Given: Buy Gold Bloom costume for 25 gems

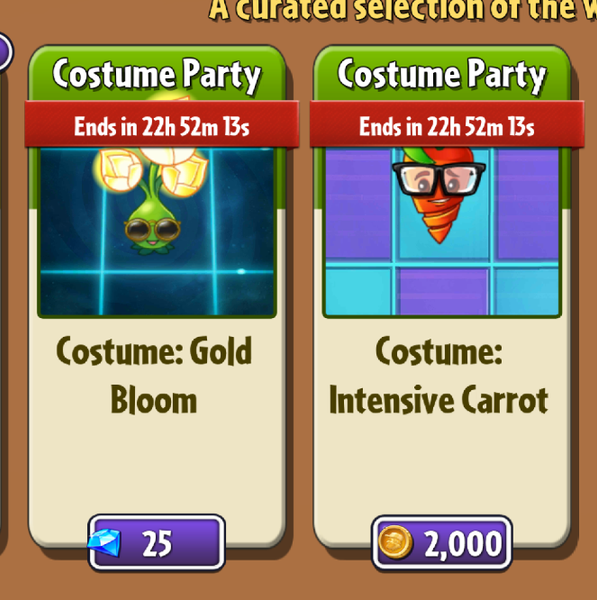Looking at the screenshot, I should point(157,543).
